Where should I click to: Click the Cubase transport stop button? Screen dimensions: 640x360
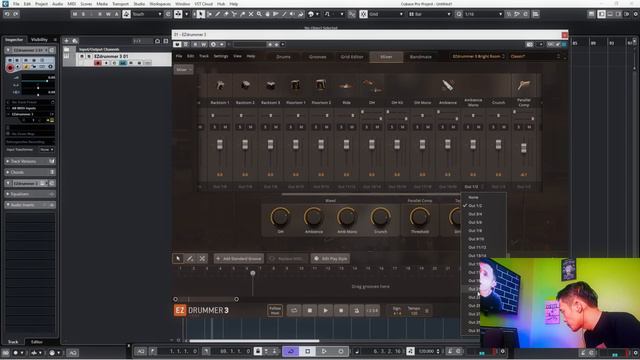pyautogui.click(x=307, y=351)
